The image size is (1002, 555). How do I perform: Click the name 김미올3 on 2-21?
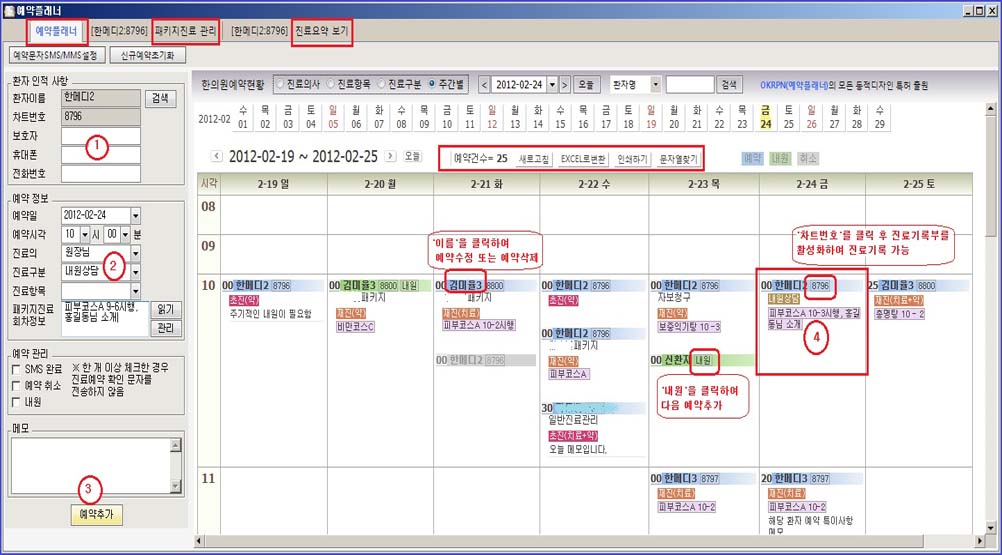[x=465, y=285]
